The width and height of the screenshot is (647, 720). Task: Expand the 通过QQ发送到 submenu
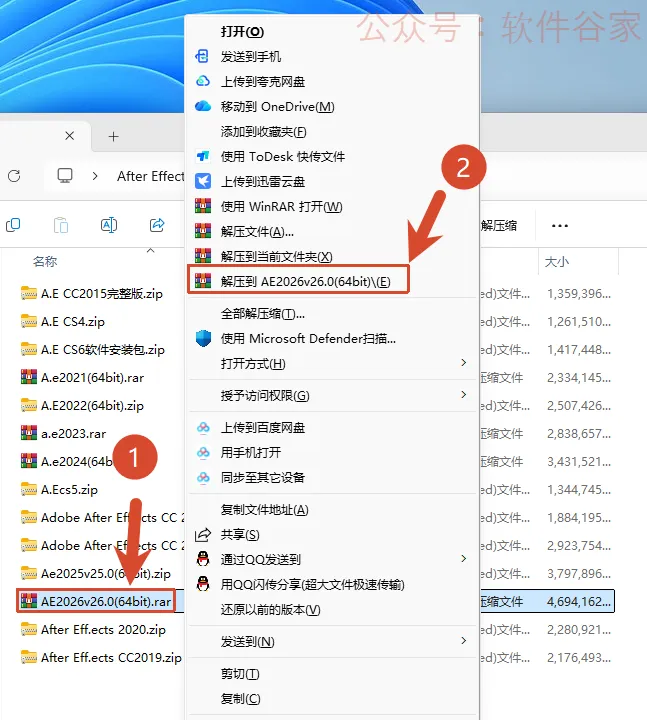[x=464, y=558]
